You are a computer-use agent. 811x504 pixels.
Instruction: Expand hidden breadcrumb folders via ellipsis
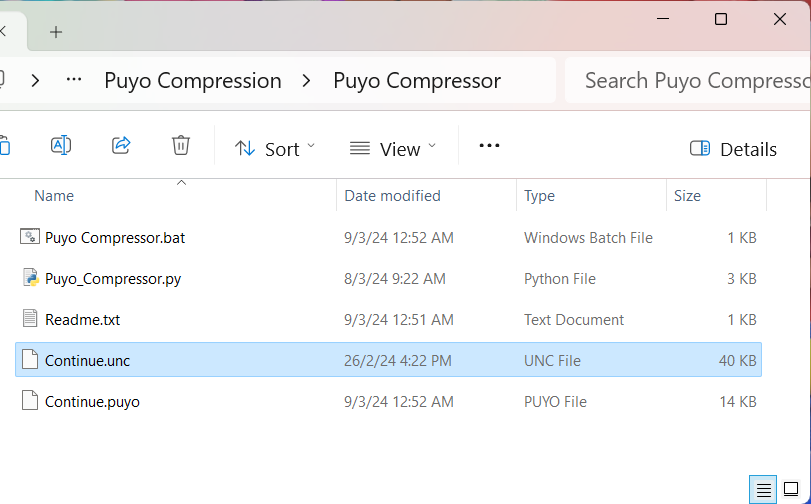pos(74,80)
